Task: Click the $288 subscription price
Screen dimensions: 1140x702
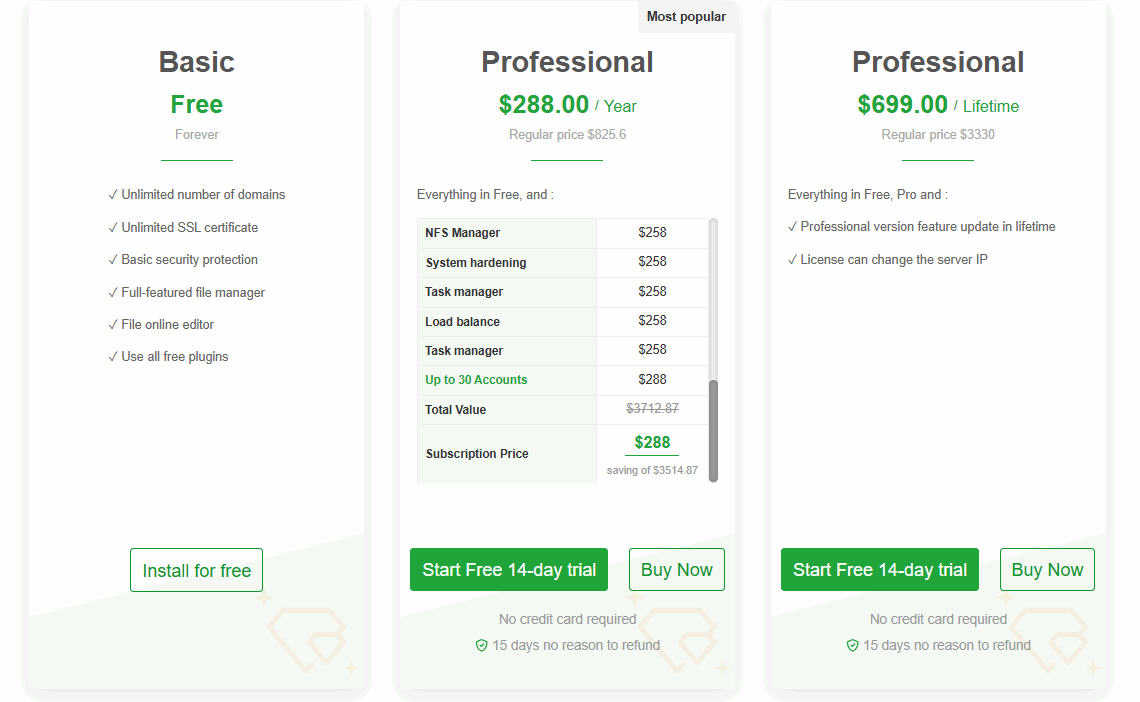Action: [652, 443]
